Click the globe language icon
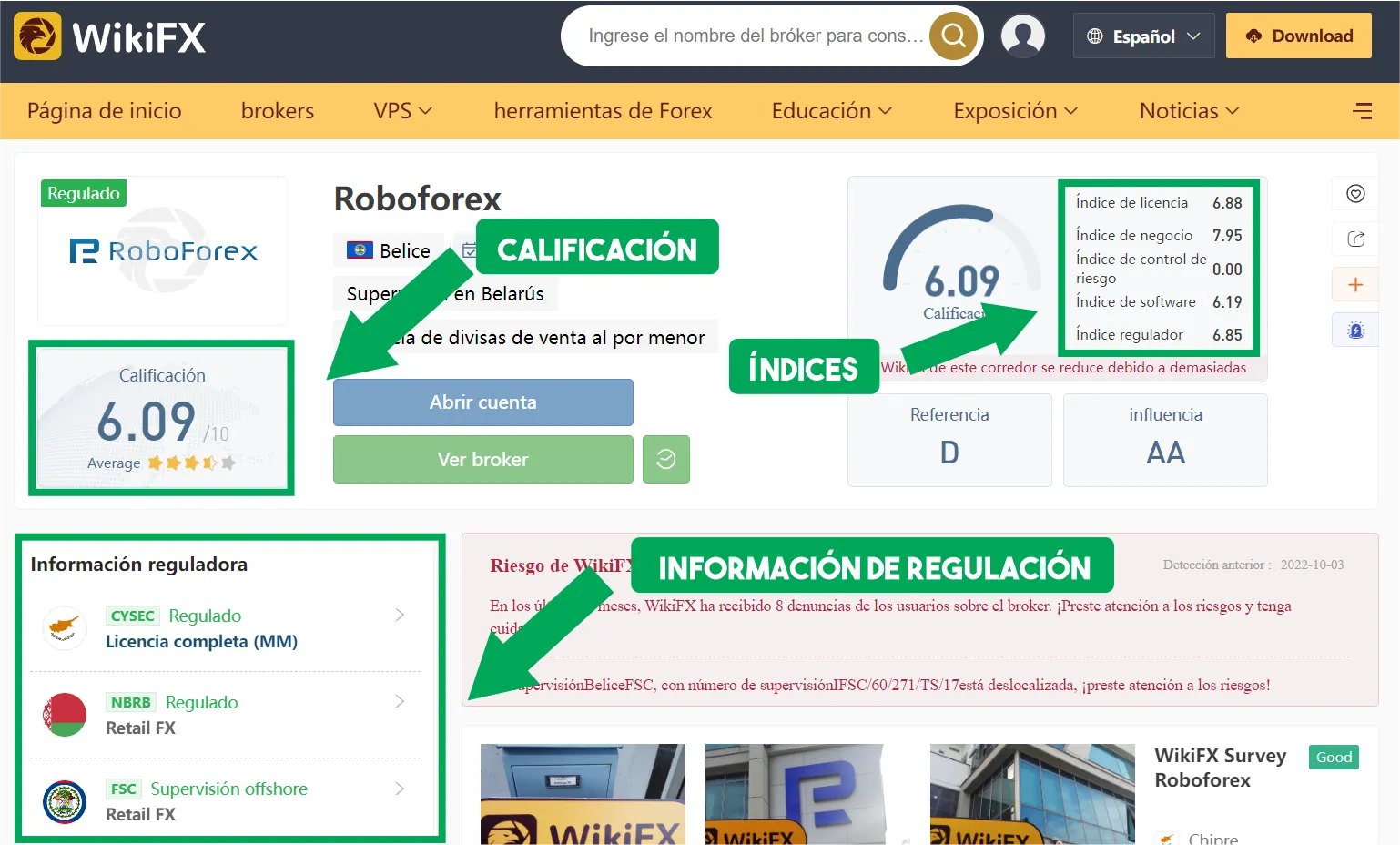The width and height of the screenshot is (1400, 845). point(1095,36)
